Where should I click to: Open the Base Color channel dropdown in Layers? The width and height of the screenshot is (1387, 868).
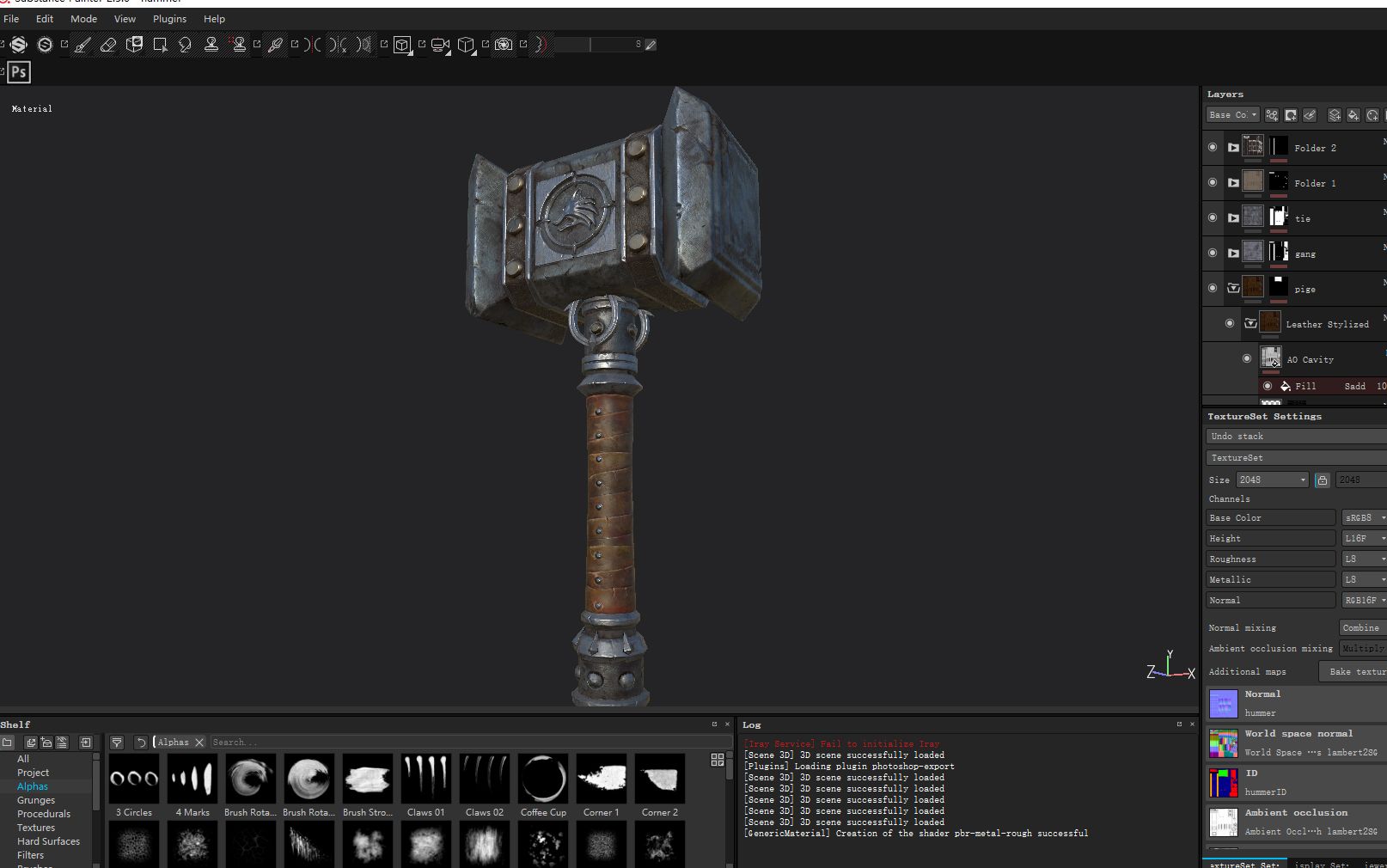click(x=1233, y=115)
